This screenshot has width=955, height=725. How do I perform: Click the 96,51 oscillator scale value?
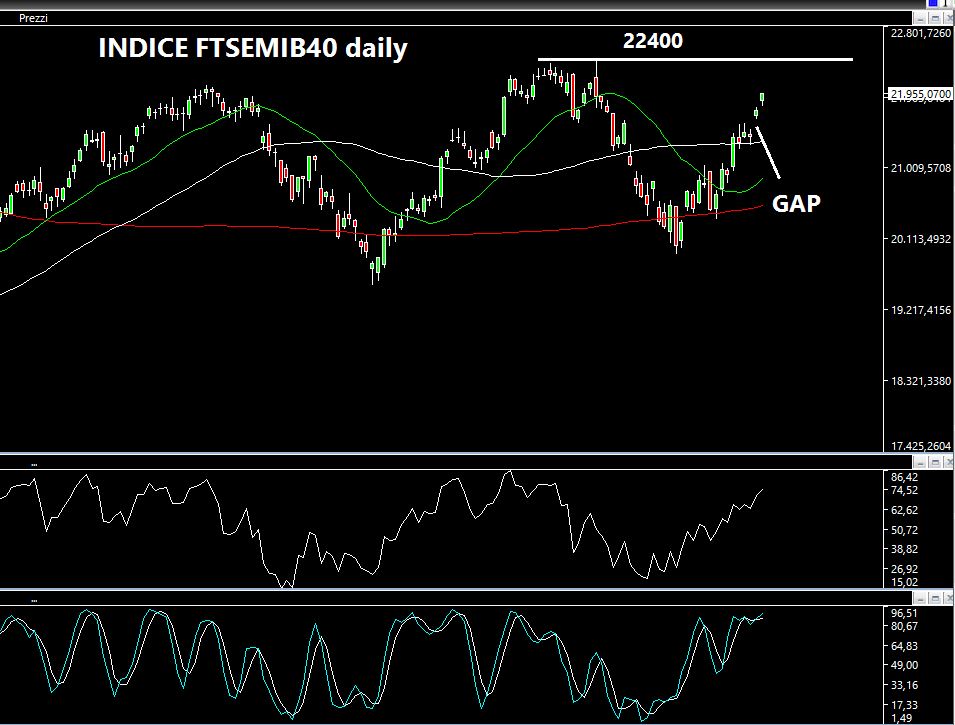[904, 613]
